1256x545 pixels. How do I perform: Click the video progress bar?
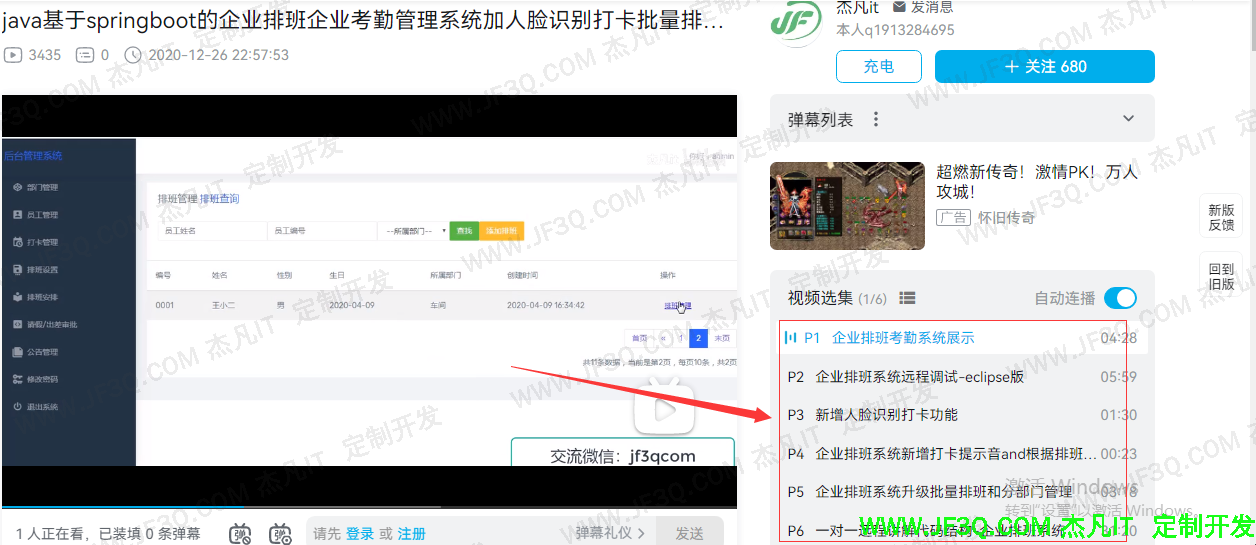[369, 508]
